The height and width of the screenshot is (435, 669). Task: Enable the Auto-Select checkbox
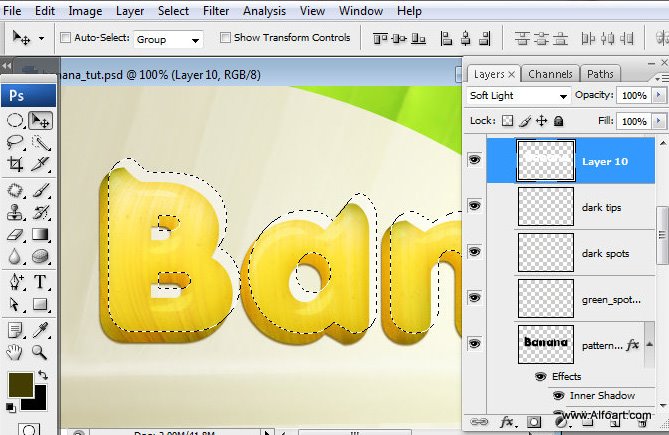point(66,38)
